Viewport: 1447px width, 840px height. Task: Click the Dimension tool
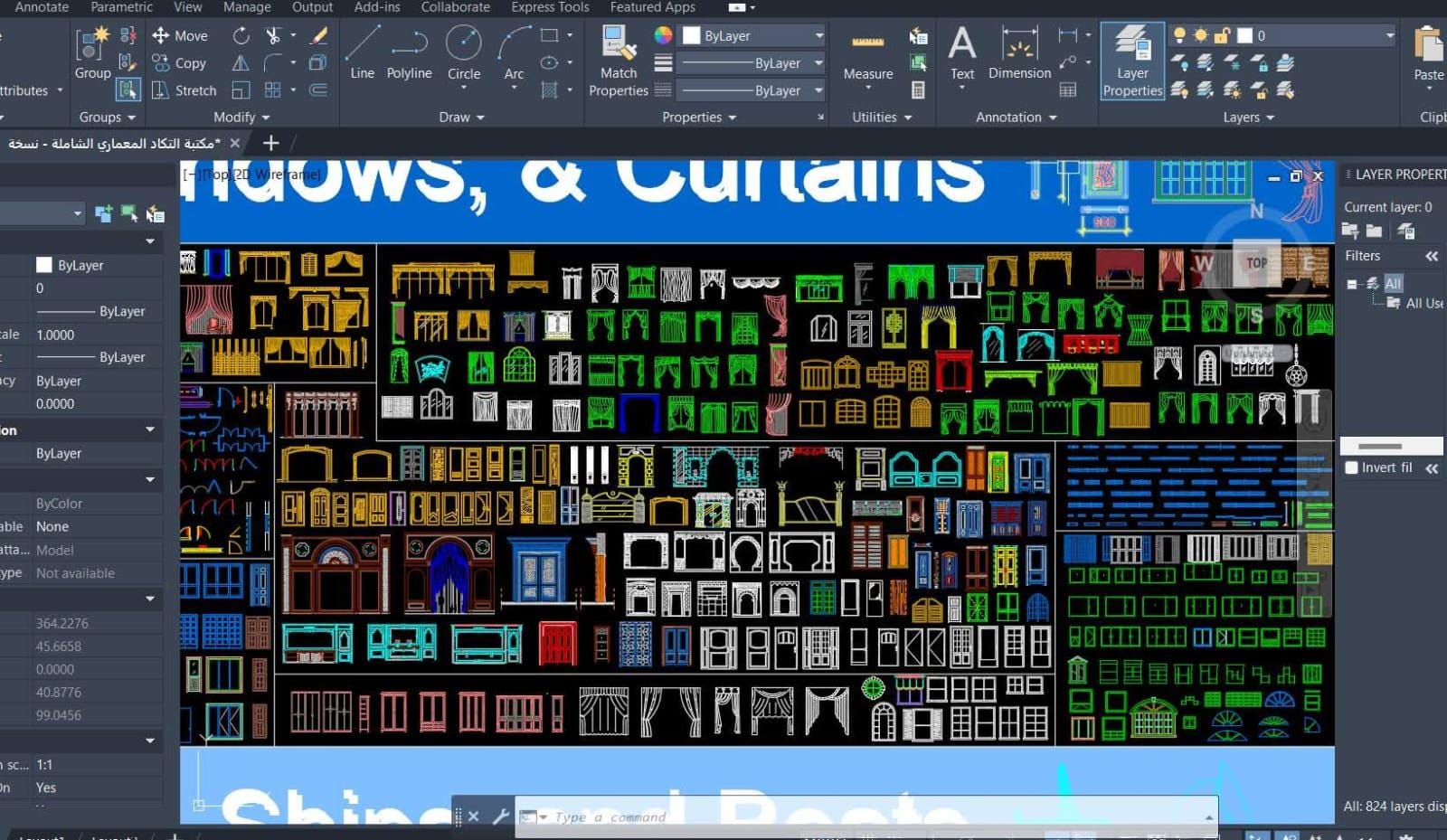[x=1019, y=52]
